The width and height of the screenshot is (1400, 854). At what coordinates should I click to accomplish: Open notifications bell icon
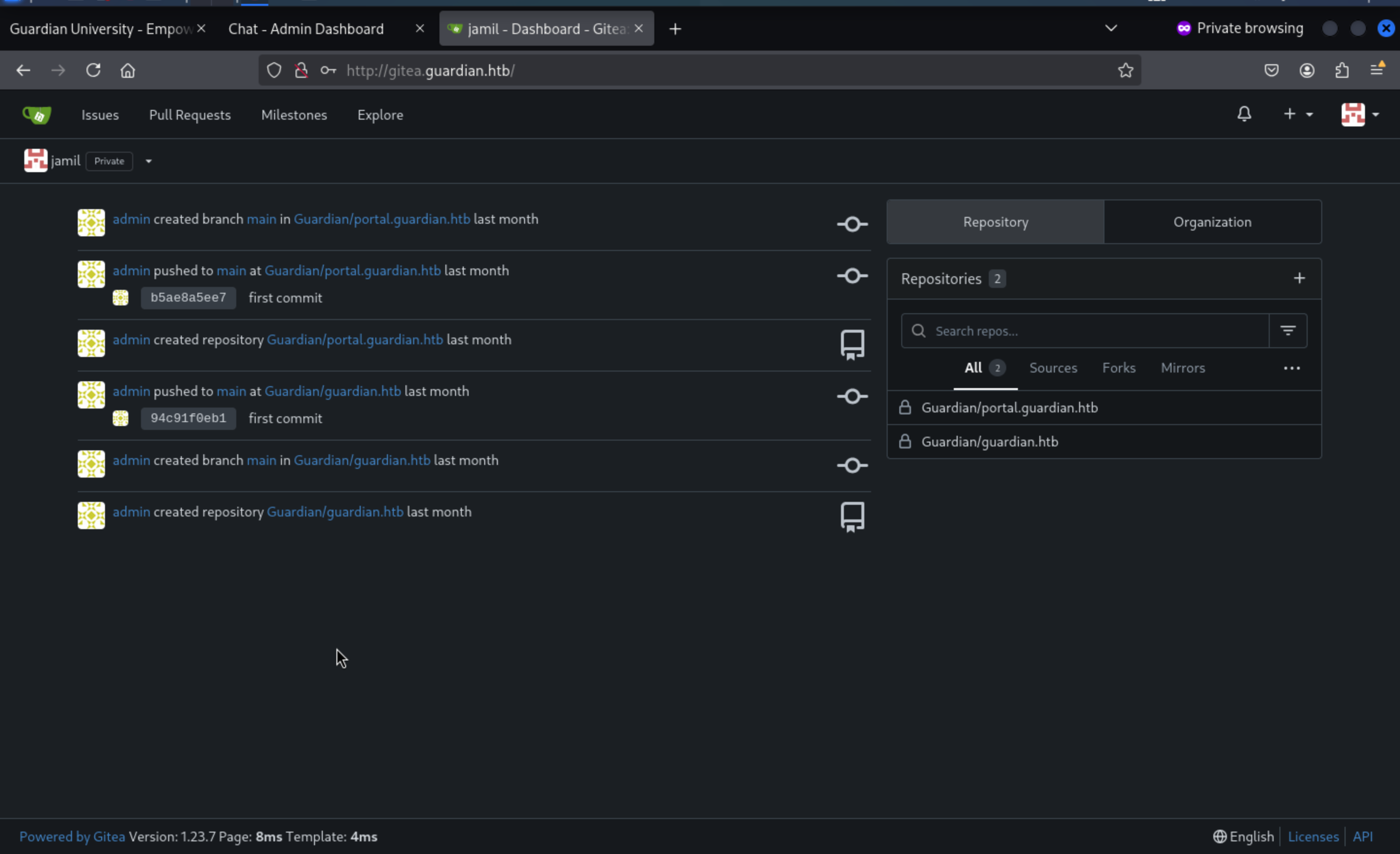1244,114
